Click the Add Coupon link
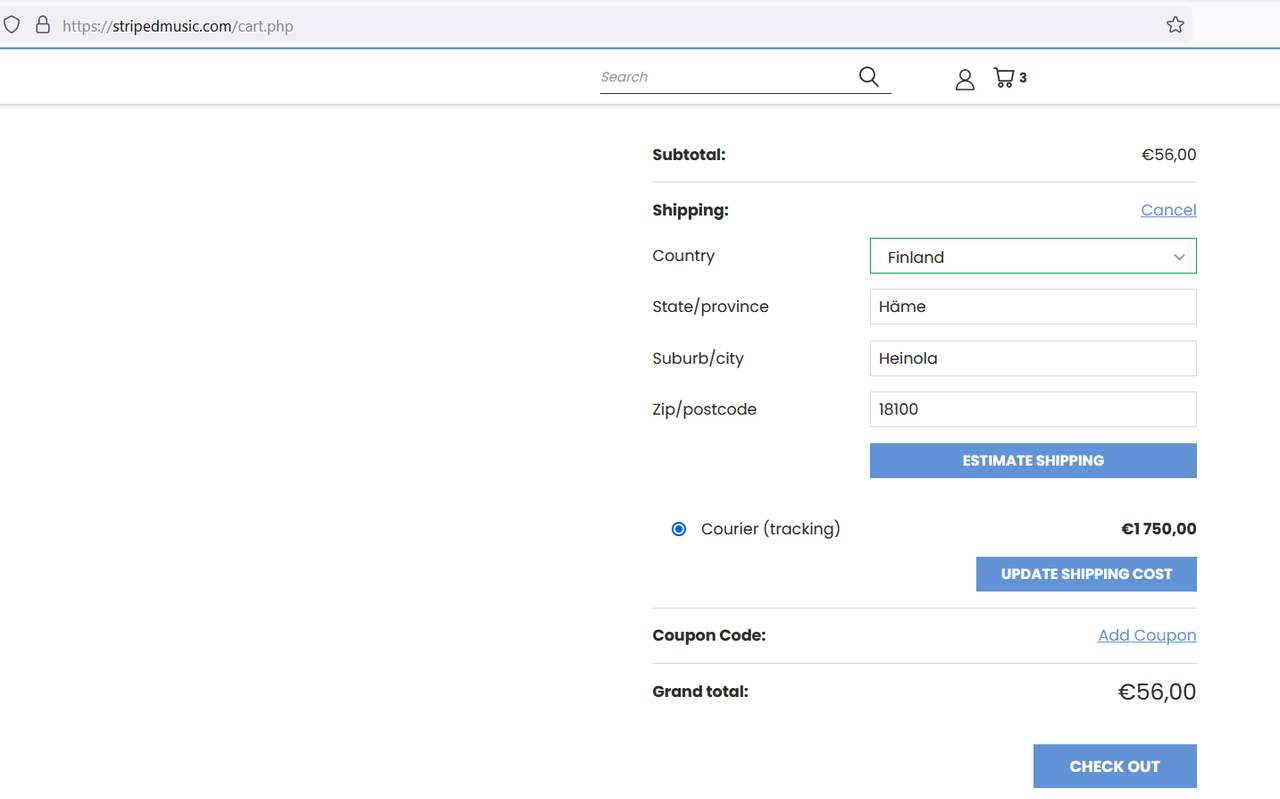Screen dimensions: 1280x799 pyautogui.click(x=1147, y=635)
